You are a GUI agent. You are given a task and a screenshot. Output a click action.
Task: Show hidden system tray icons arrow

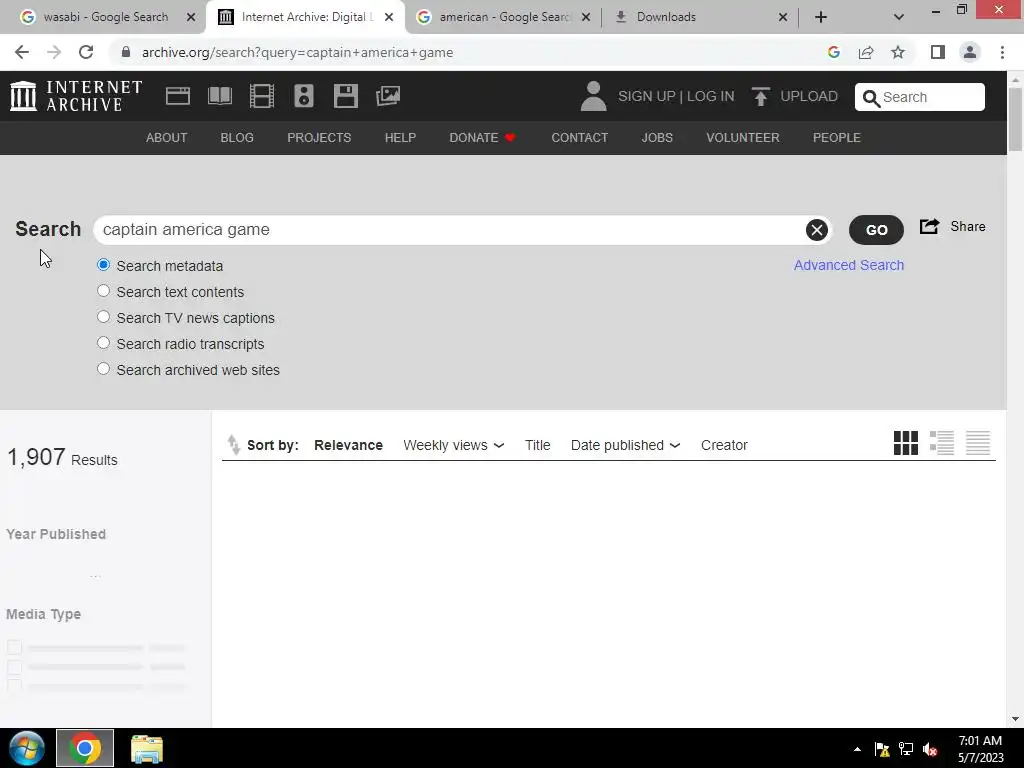click(x=857, y=749)
